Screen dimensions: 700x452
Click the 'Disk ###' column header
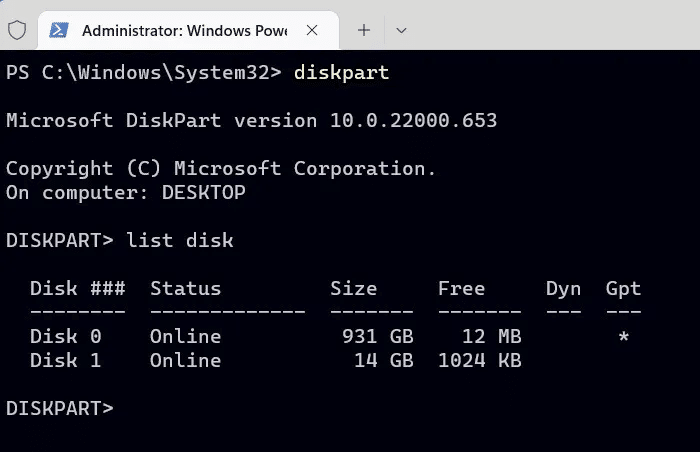pyautogui.click(x=78, y=289)
